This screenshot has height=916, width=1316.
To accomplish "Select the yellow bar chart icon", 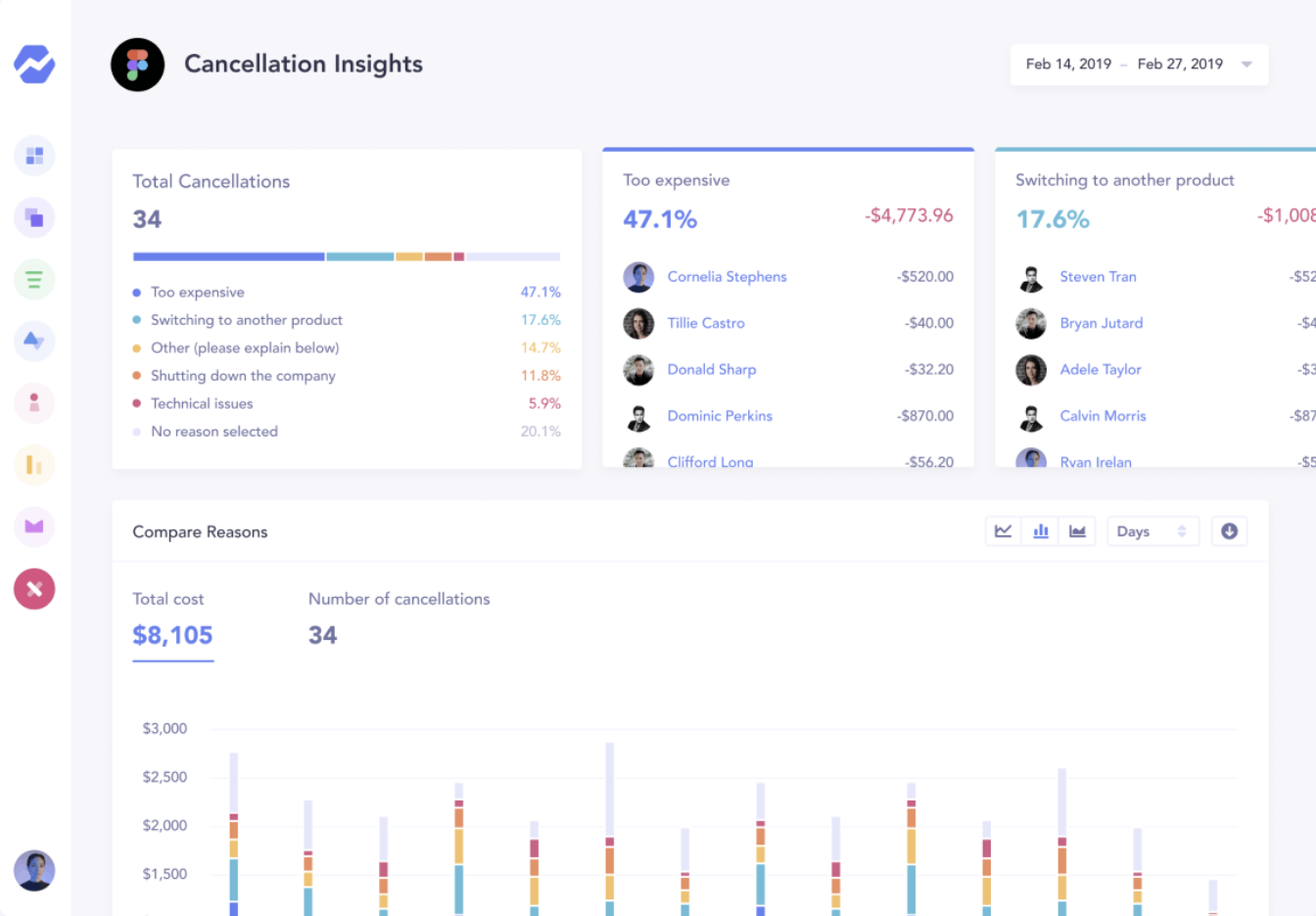I will click(33, 465).
